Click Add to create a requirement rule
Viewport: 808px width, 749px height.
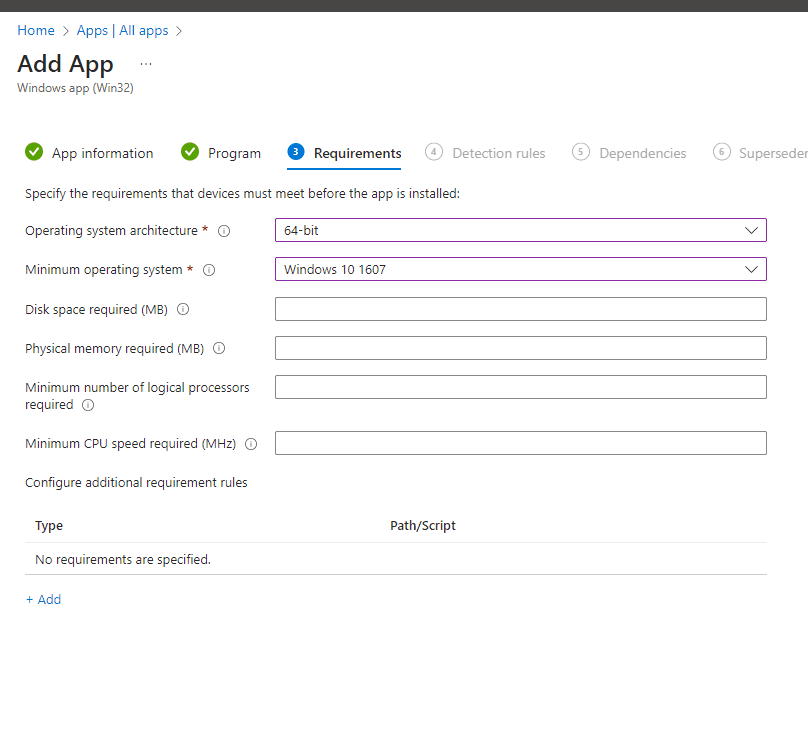43,599
